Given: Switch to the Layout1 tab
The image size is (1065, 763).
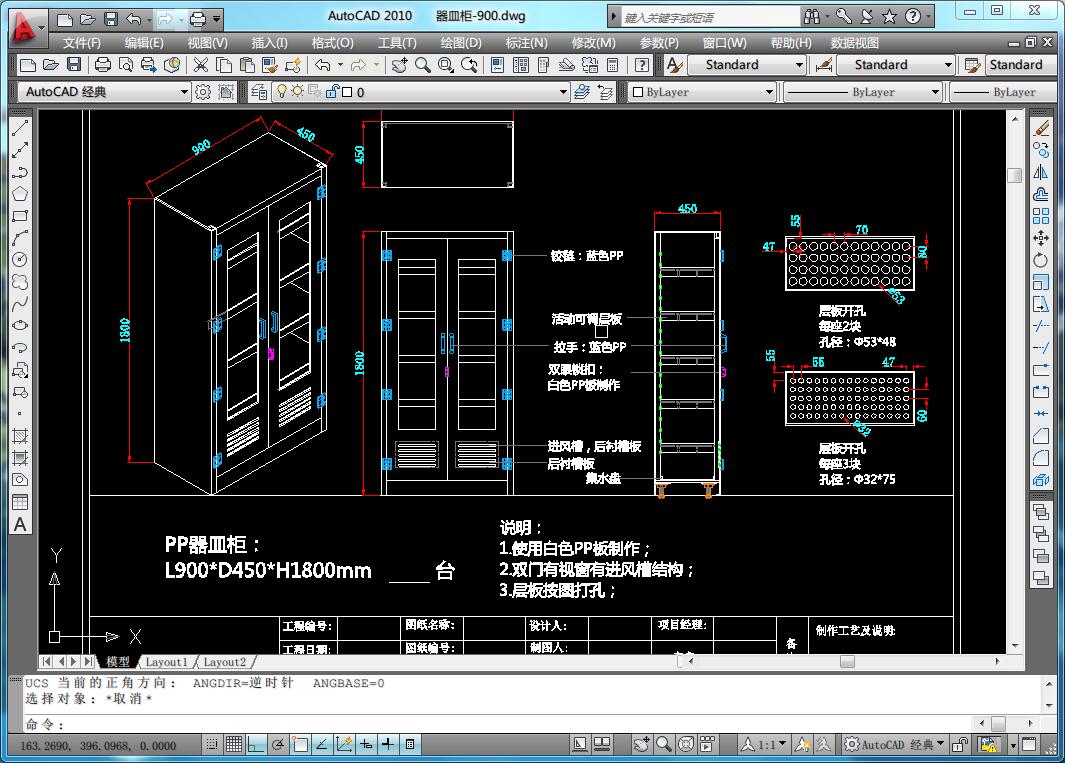Looking at the screenshot, I should point(166,662).
